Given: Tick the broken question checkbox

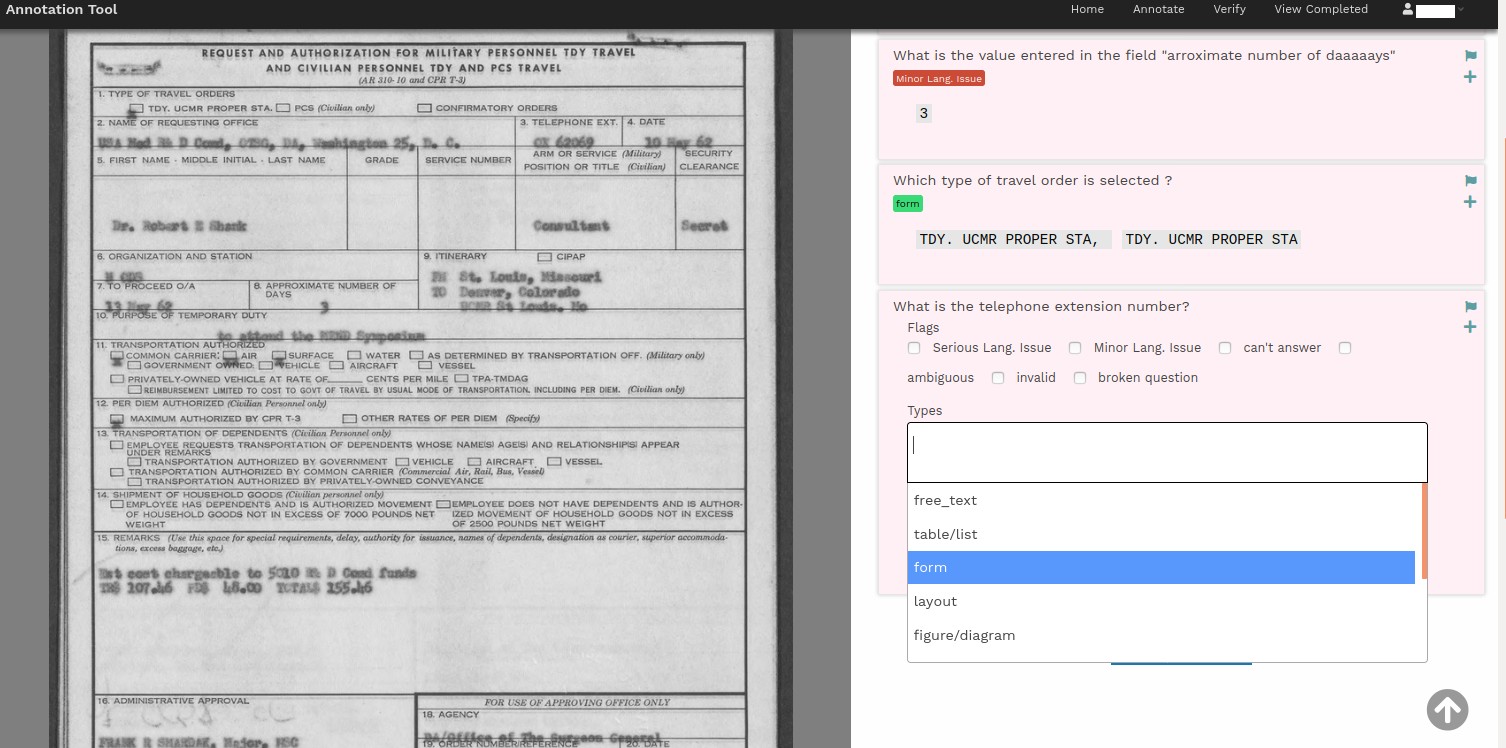Looking at the screenshot, I should pyautogui.click(x=1080, y=378).
